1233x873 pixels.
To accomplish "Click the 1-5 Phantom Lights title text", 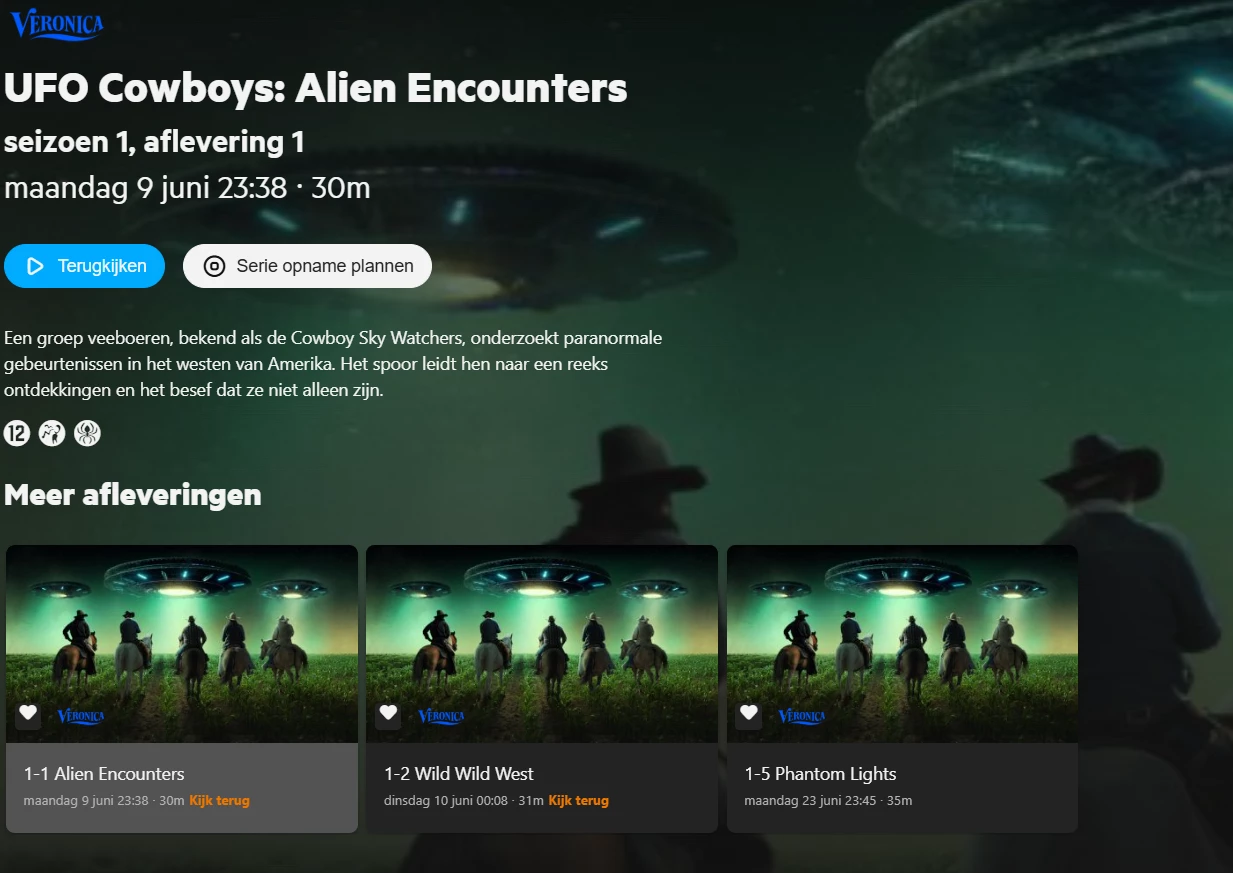I will [820, 774].
